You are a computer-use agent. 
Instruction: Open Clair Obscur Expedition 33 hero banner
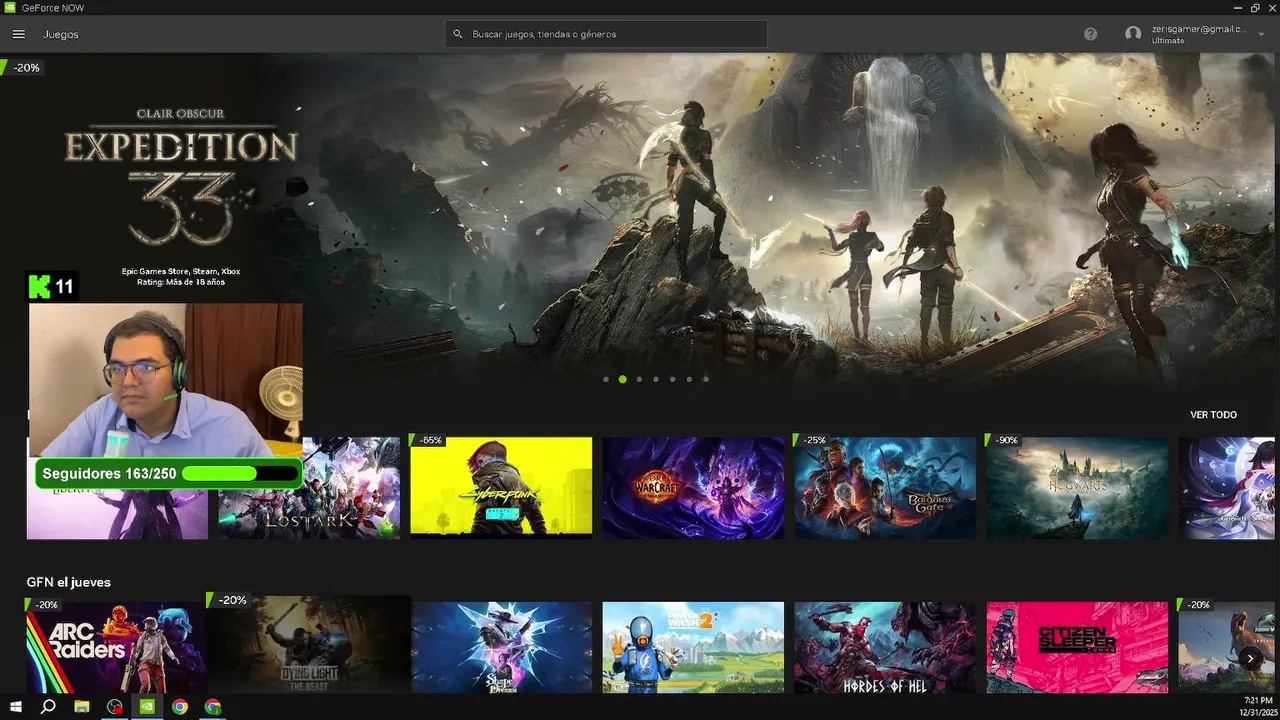tap(640, 220)
